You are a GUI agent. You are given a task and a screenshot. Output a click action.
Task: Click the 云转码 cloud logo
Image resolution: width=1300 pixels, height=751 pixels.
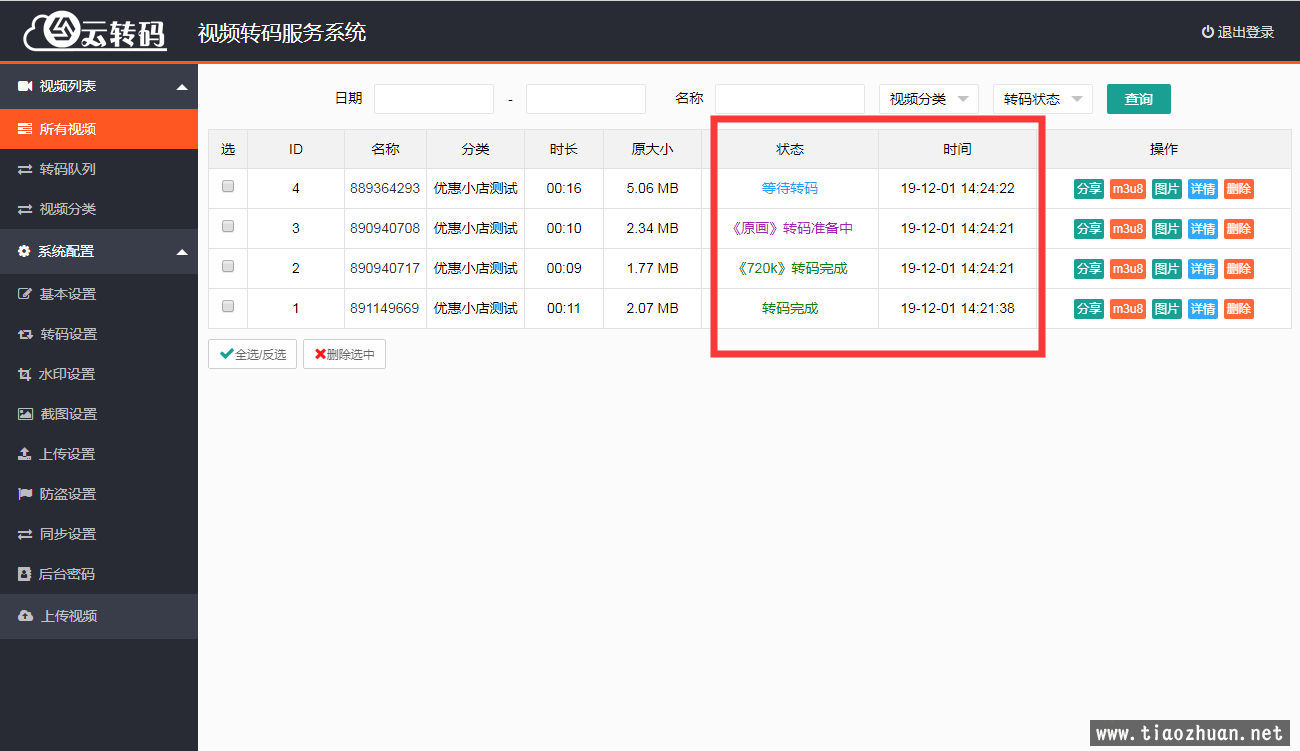[x=95, y=32]
